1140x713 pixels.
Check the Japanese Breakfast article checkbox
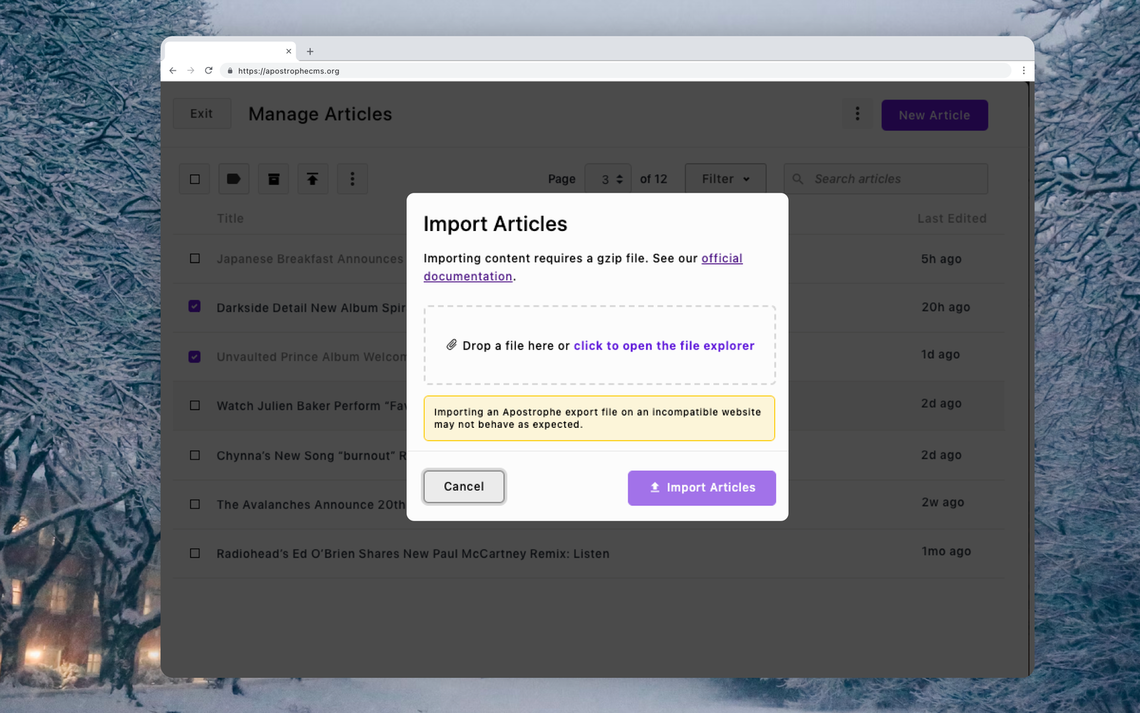coord(195,259)
